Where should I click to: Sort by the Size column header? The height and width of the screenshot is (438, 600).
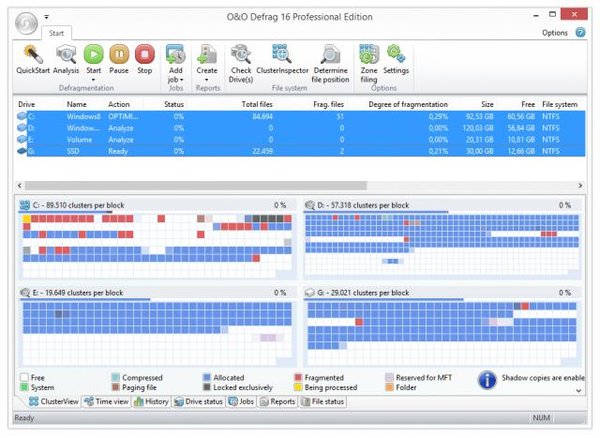point(487,104)
